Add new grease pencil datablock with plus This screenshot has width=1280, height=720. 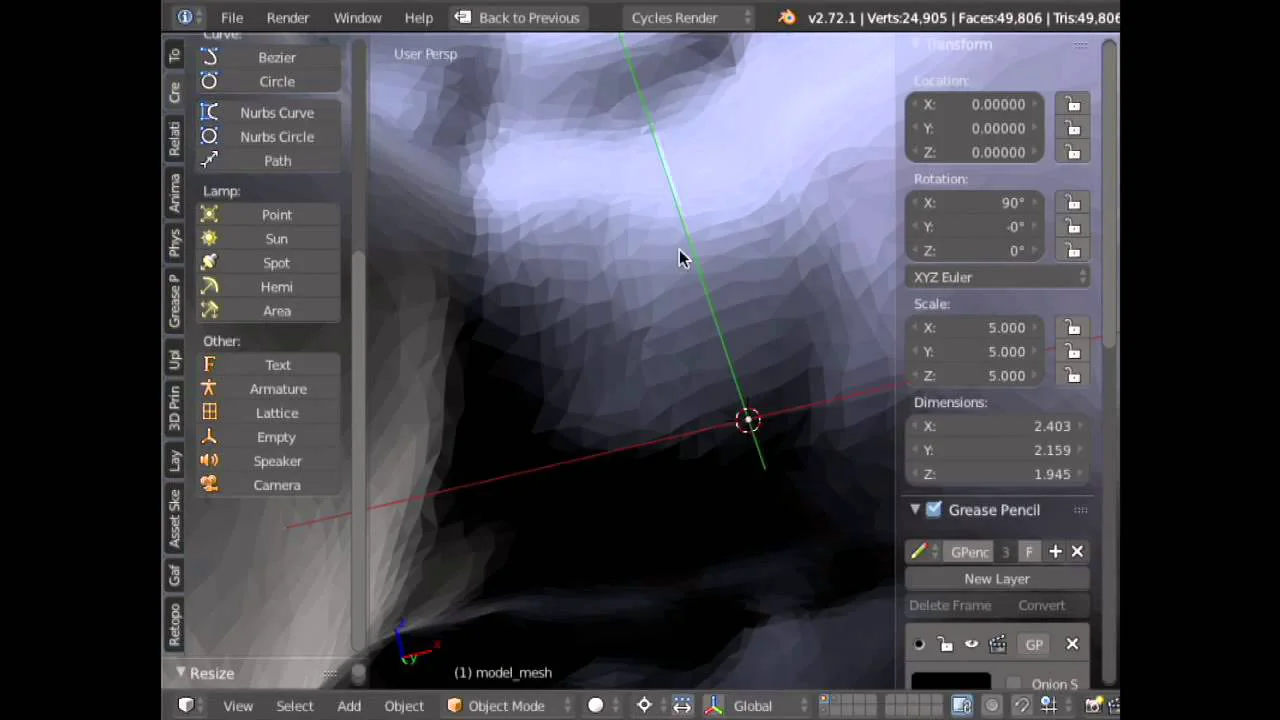(x=1055, y=552)
